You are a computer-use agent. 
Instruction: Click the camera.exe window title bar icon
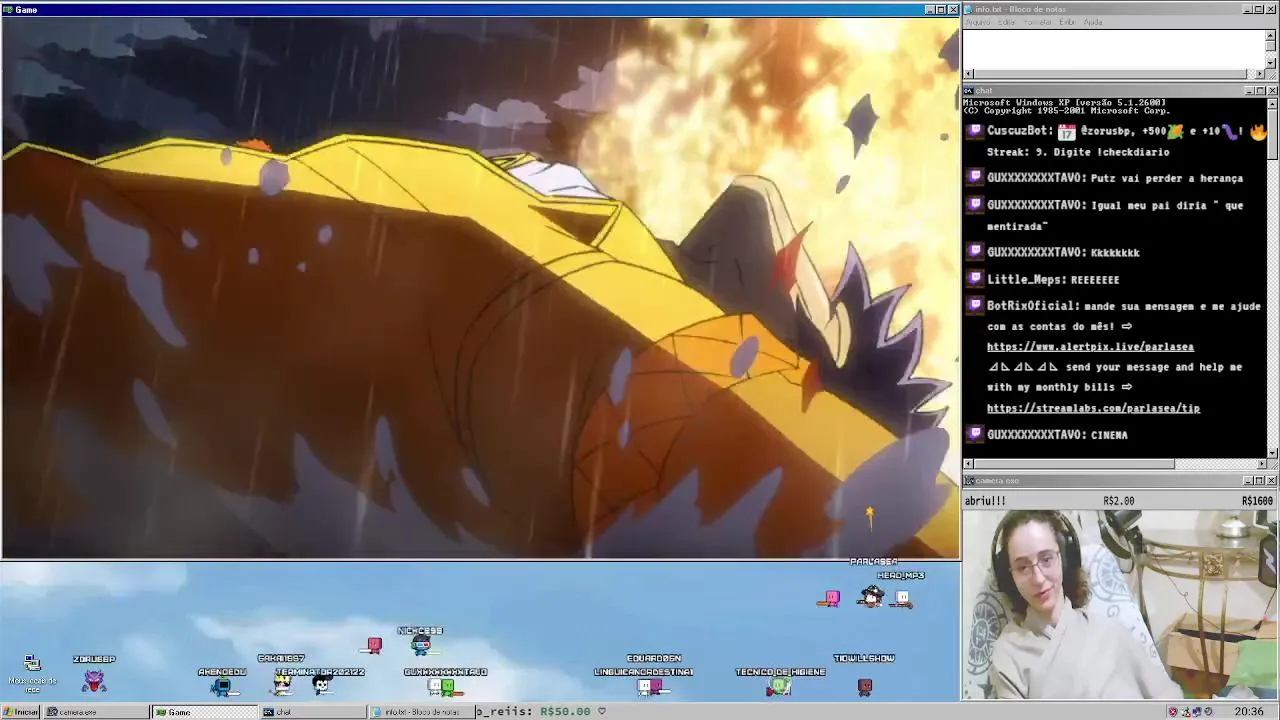(x=969, y=481)
